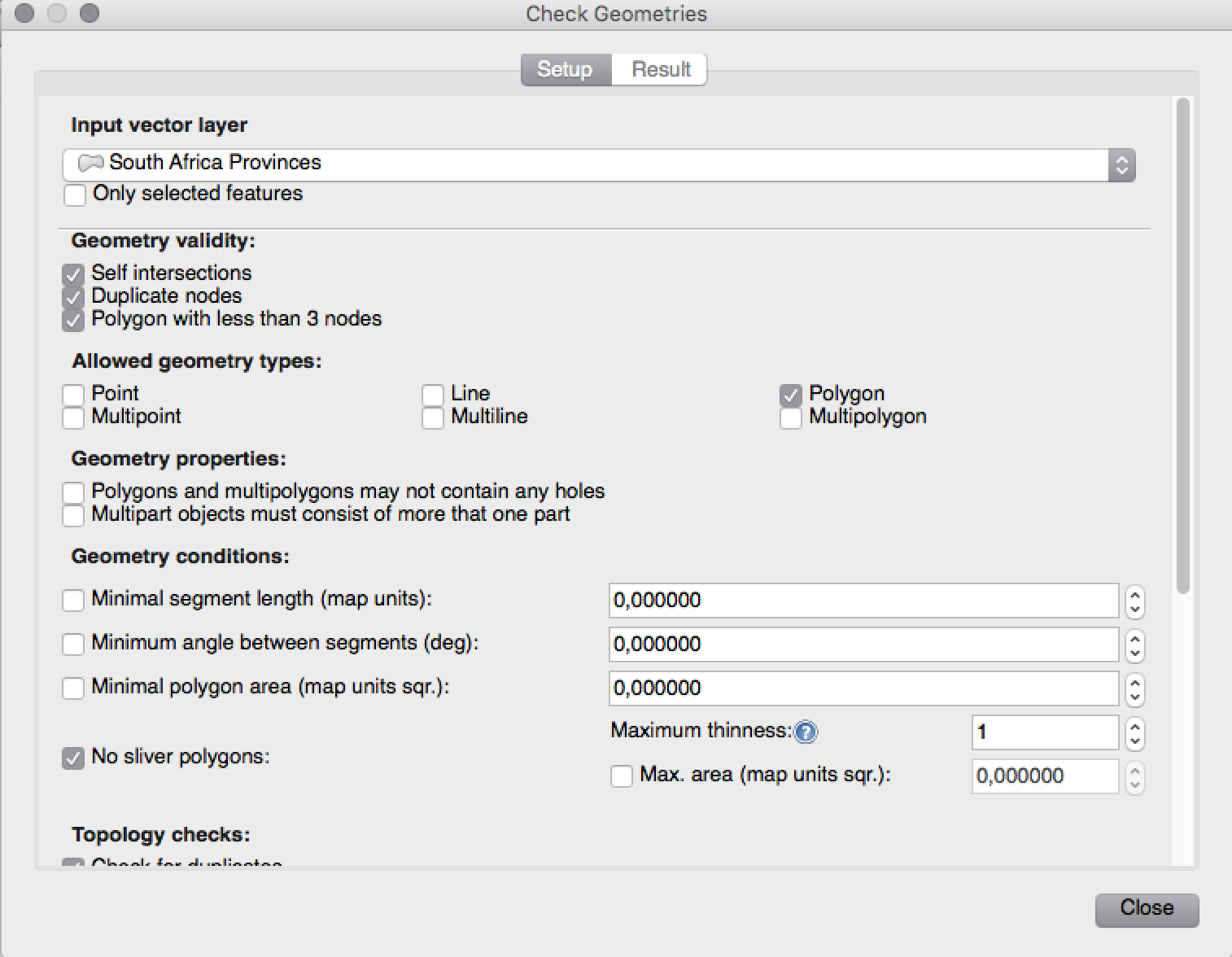
Task: Click the polygon layer icon in input layer field
Action: [x=90, y=163]
